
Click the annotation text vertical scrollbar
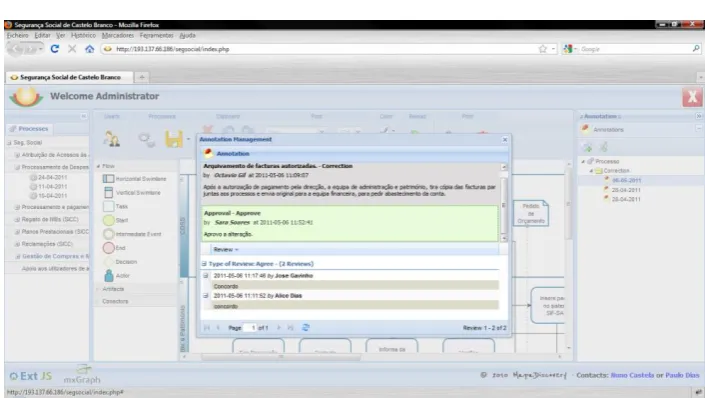[504, 202]
